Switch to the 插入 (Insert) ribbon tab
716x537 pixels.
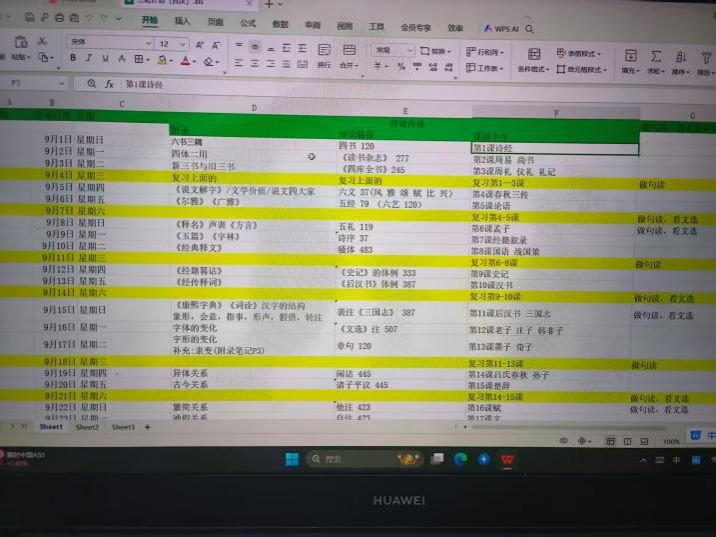coord(182,21)
